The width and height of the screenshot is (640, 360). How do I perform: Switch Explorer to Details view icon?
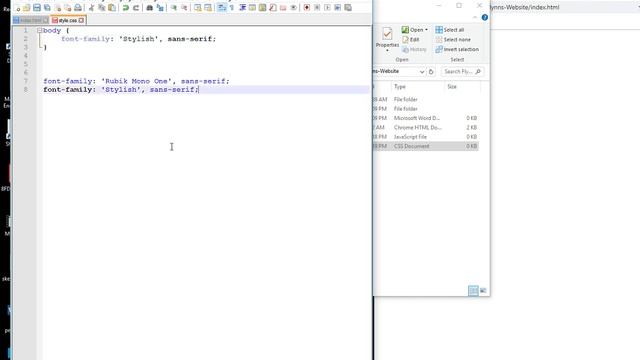pyautogui.click(x=473, y=291)
